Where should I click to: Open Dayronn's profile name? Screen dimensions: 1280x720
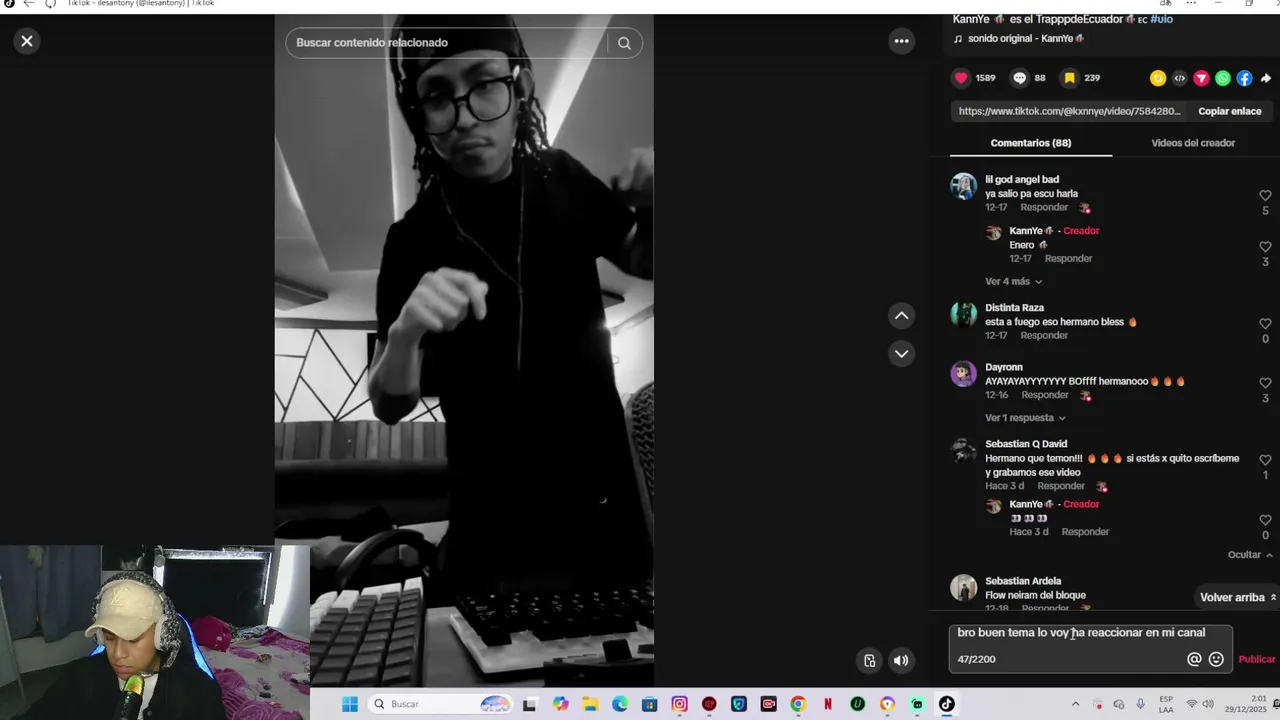(x=1004, y=367)
